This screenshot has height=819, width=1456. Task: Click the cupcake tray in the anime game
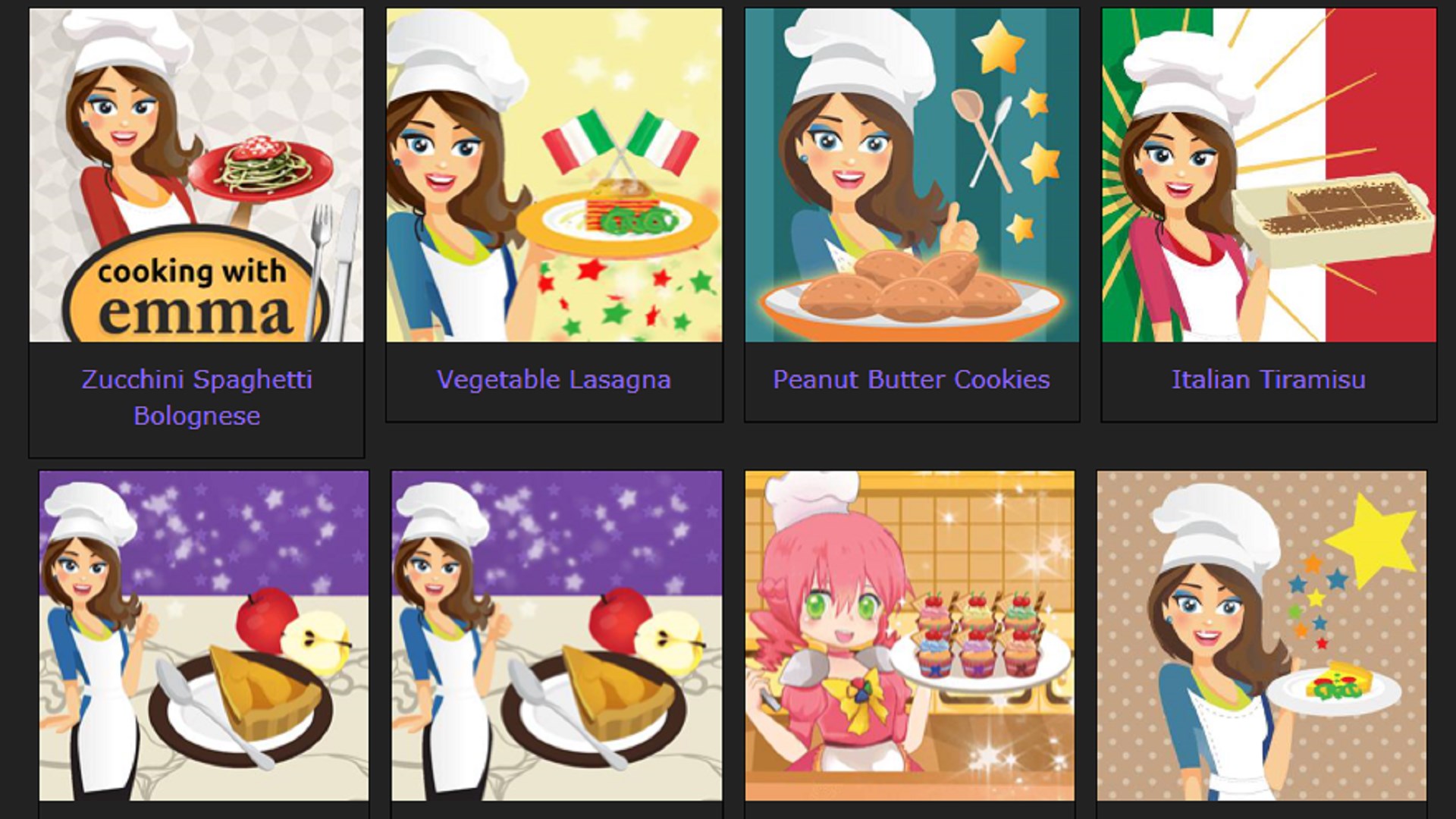coord(980,643)
